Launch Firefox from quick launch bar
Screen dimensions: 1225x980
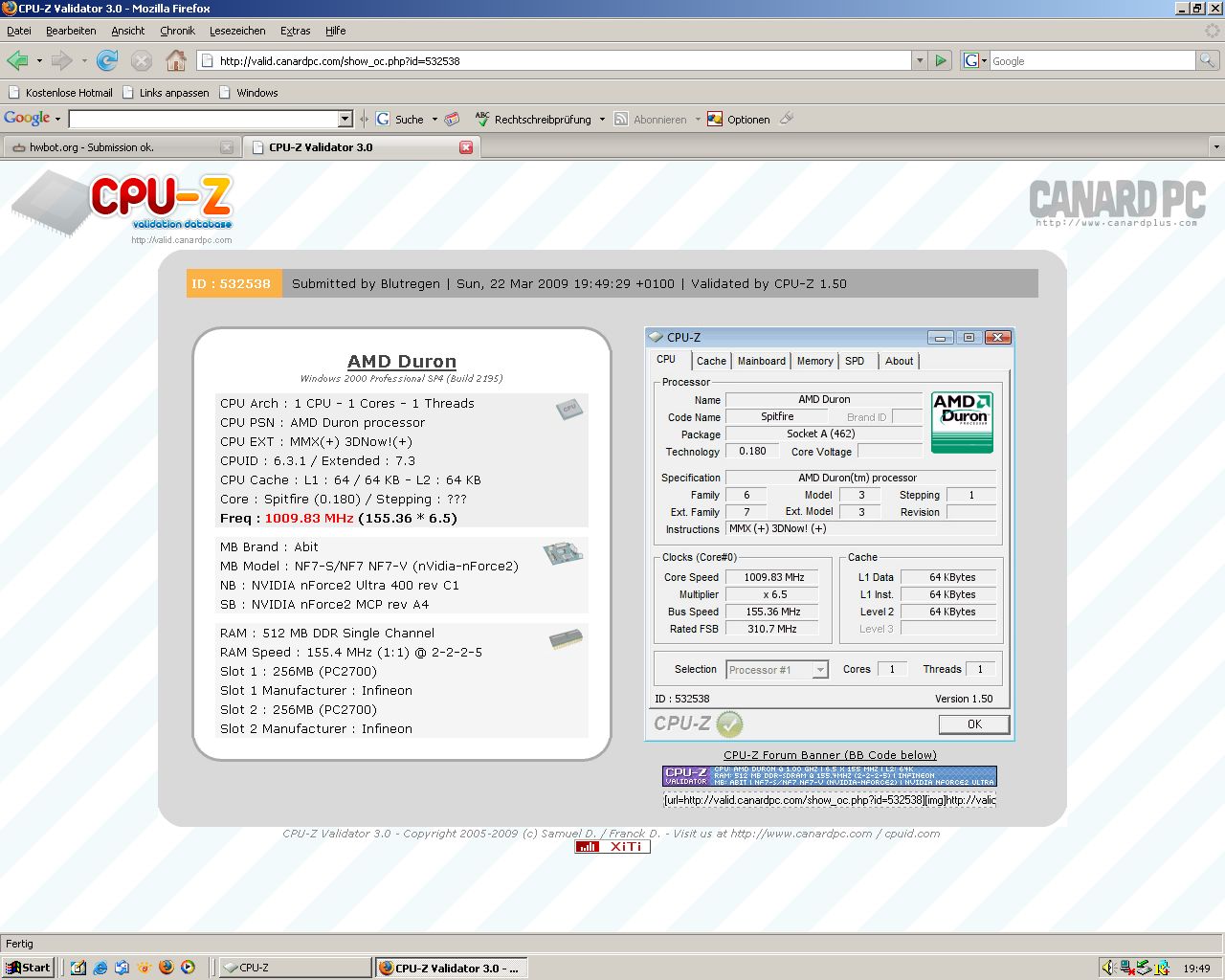click(x=166, y=968)
